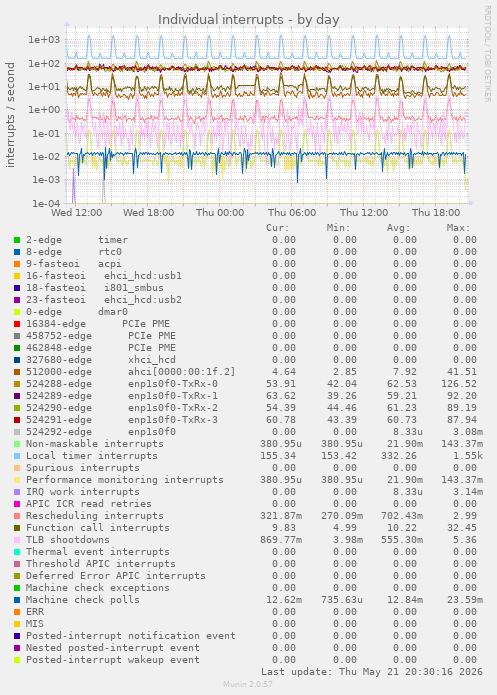497x695 pixels.
Task: Click the Munin 2.0.57 footer text
Action: [x=248, y=684]
